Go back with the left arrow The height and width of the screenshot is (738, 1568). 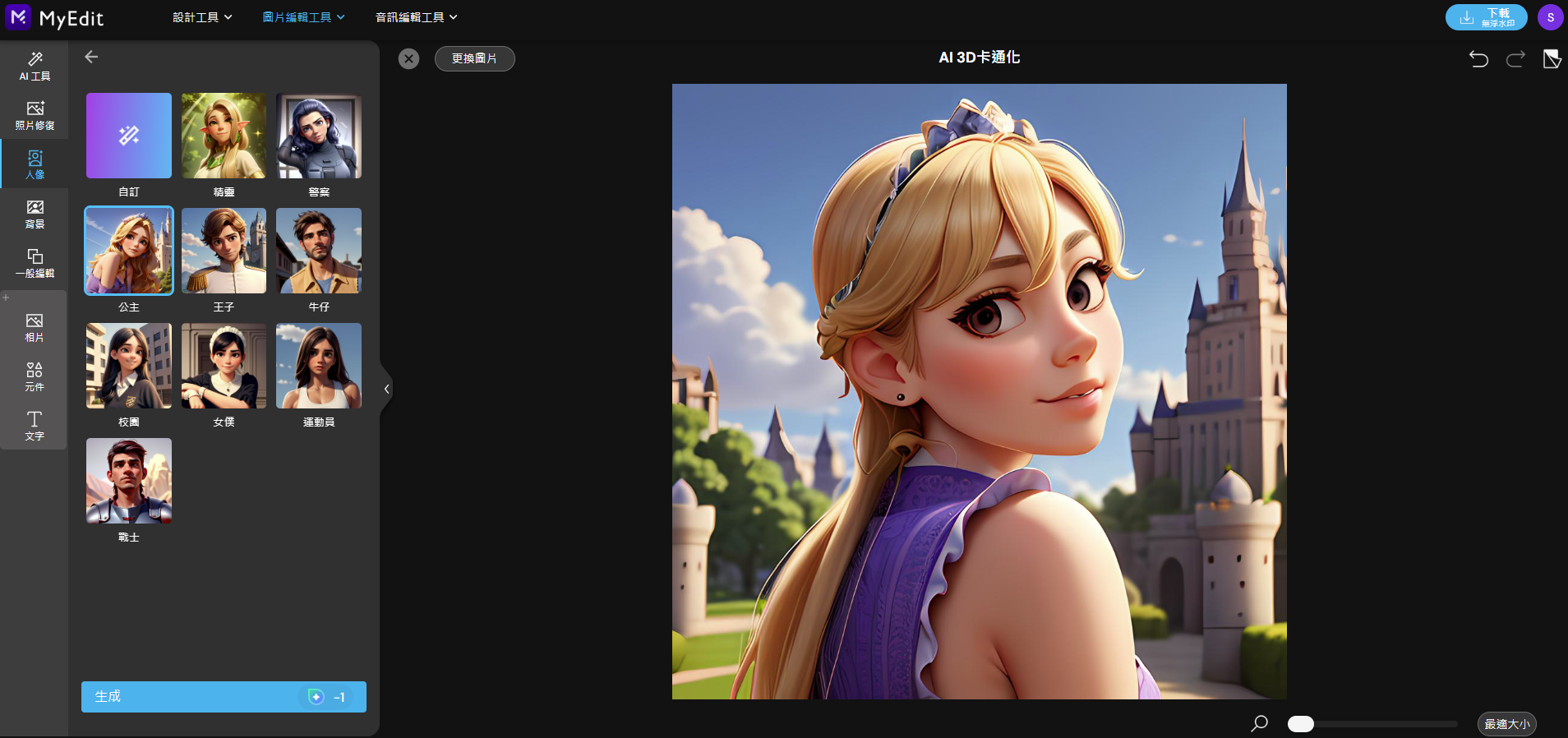tap(91, 57)
